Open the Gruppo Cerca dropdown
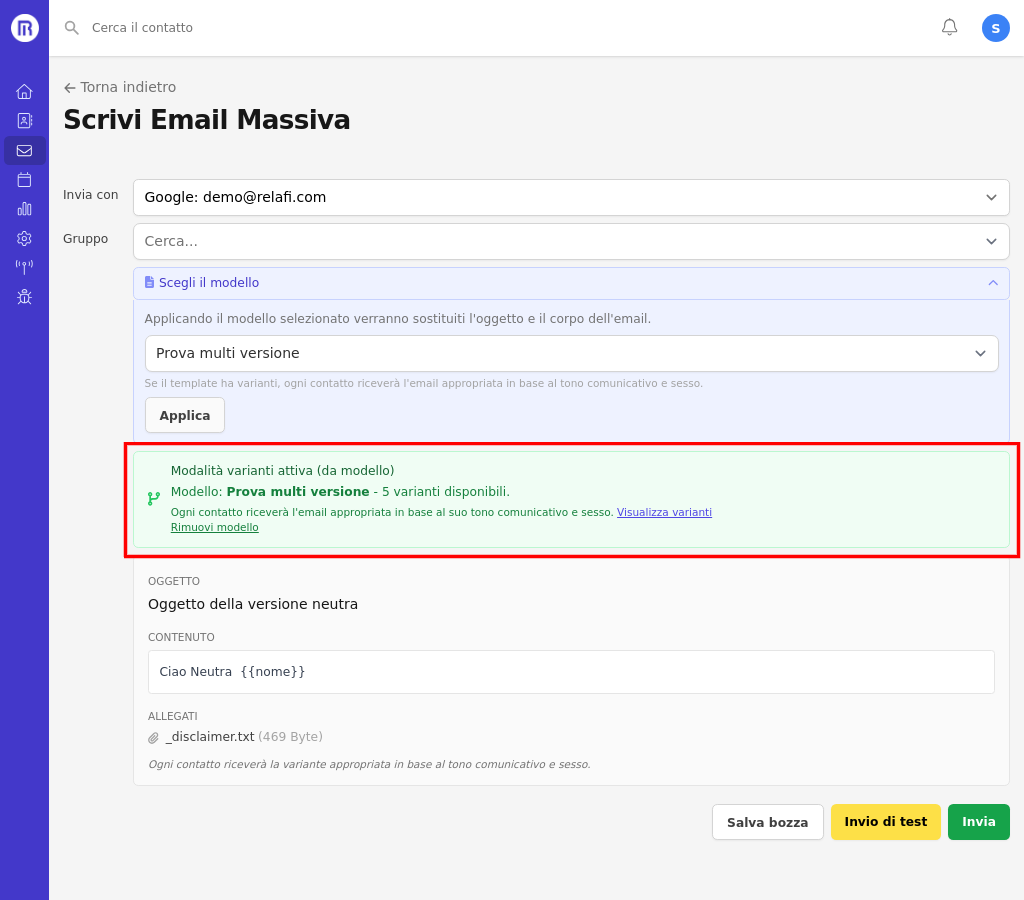Screen dimensions: 1024x900 571,242
